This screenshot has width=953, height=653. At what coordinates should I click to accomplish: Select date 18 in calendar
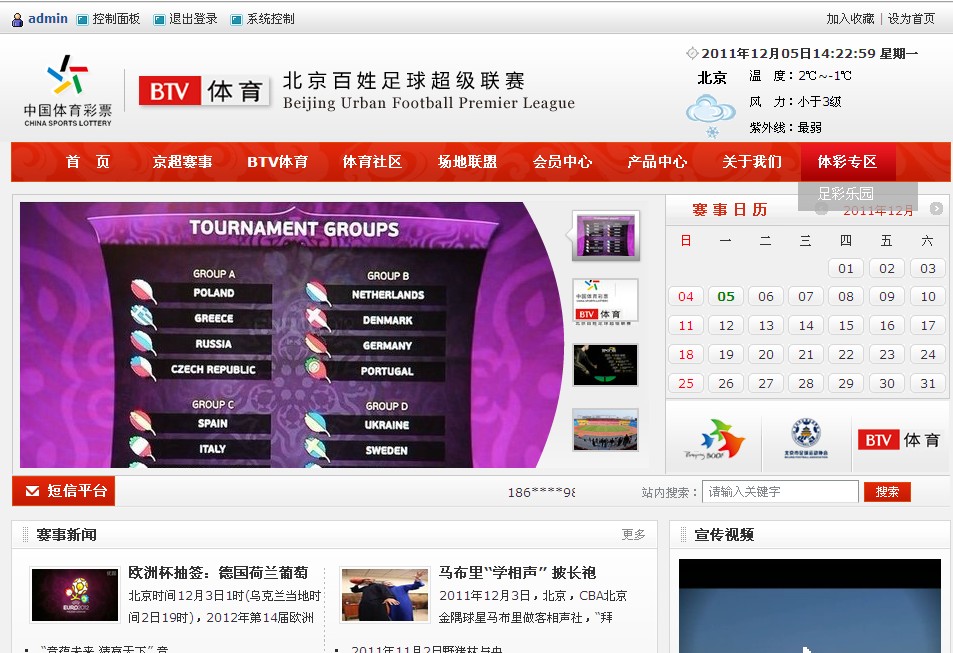[686, 354]
